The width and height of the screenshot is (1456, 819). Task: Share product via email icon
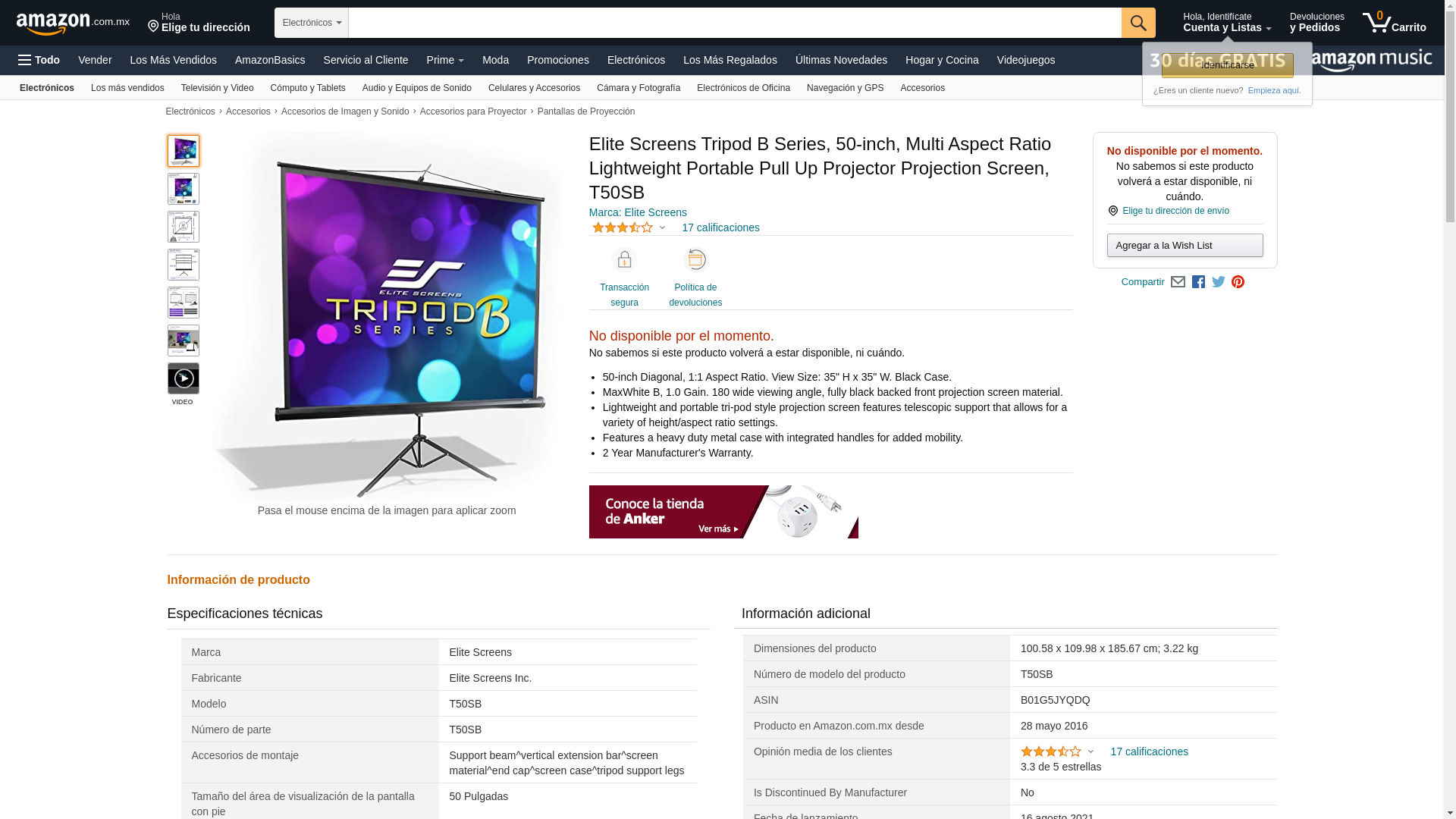coord(1178,282)
